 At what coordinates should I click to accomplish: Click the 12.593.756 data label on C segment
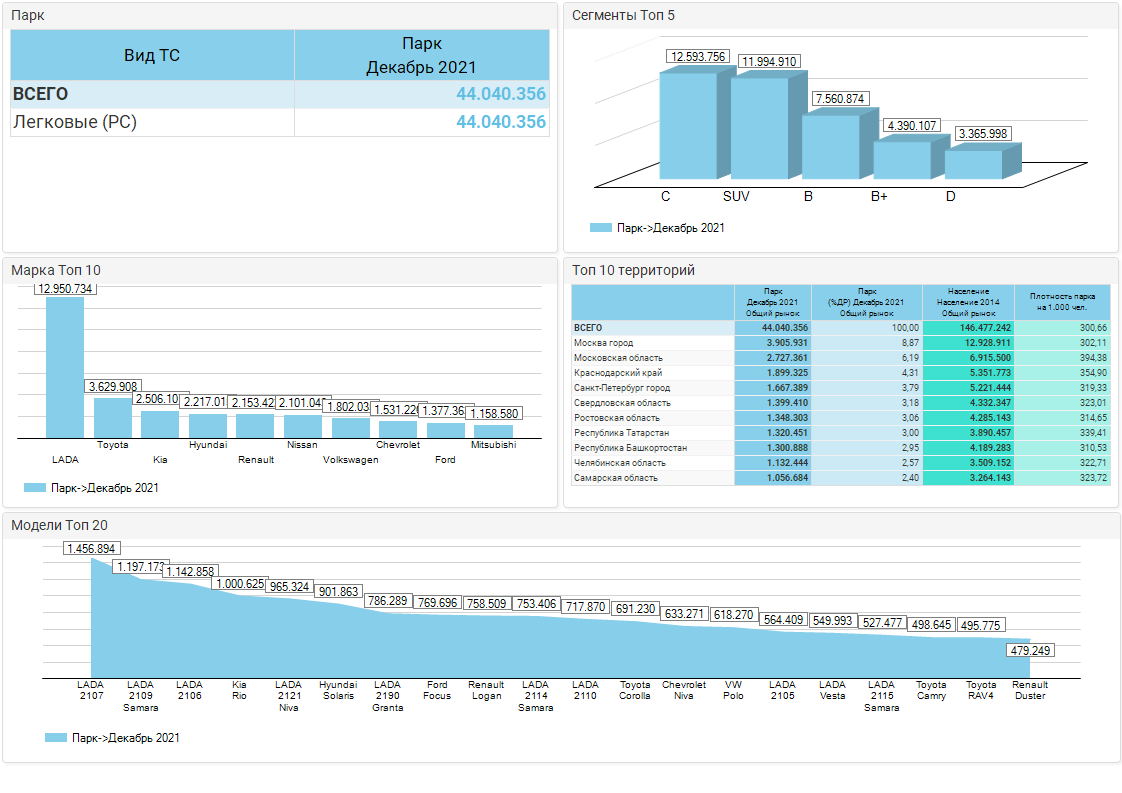pos(699,57)
